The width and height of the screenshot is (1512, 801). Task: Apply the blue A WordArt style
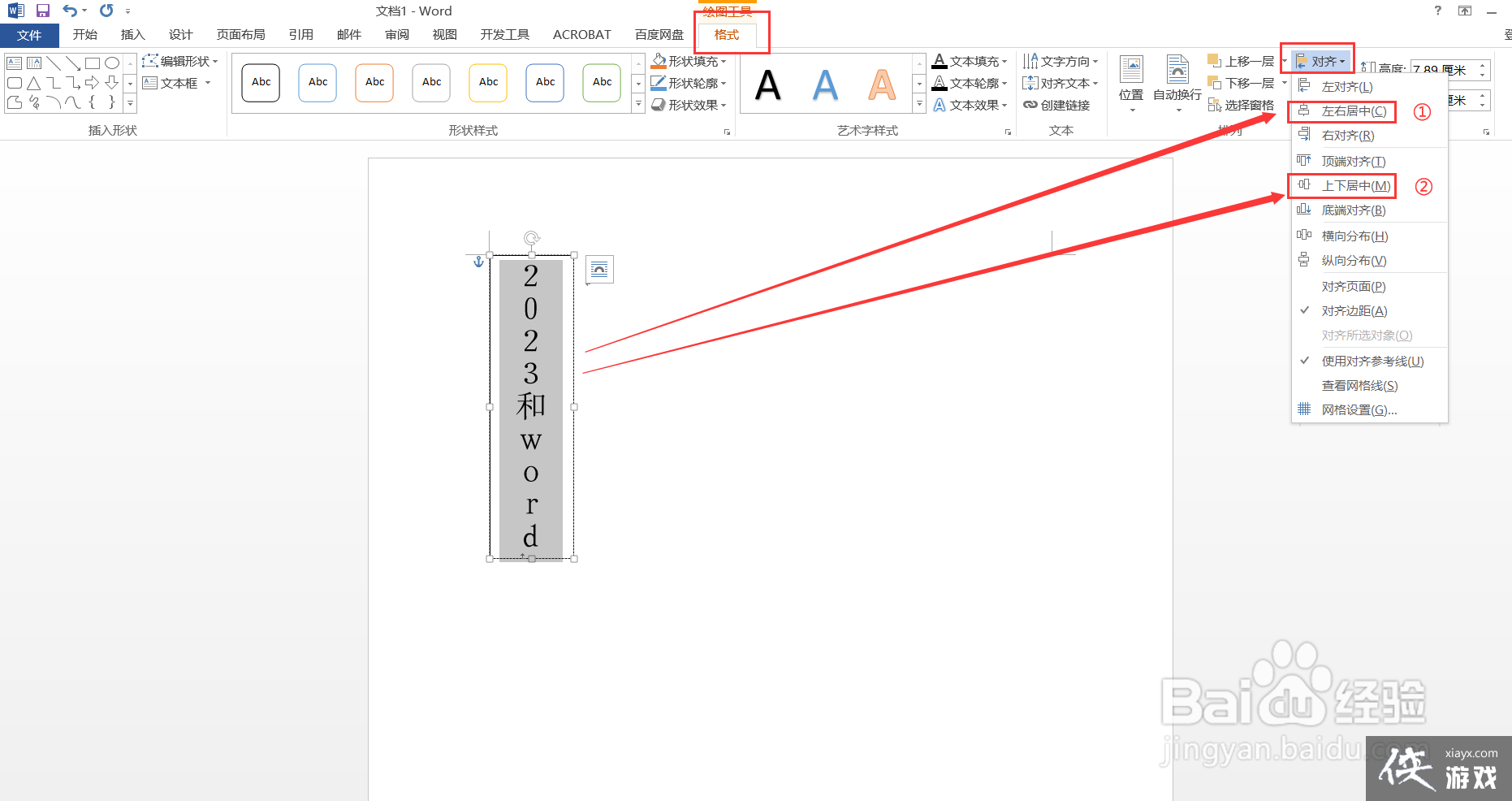[x=825, y=84]
